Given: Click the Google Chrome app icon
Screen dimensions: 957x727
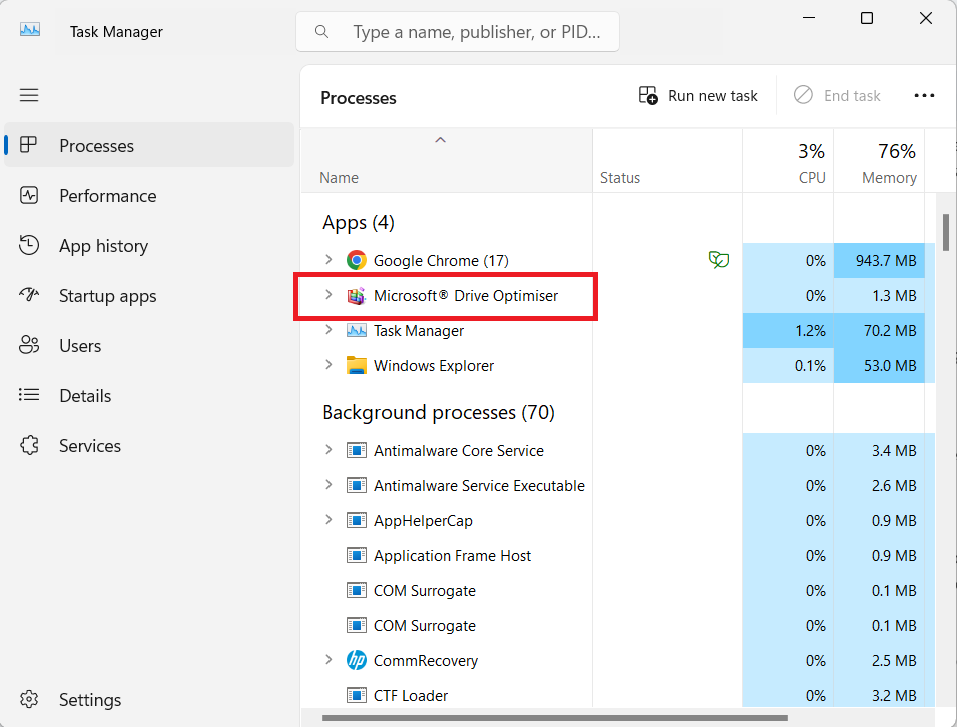Looking at the screenshot, I should pos(357,261).
